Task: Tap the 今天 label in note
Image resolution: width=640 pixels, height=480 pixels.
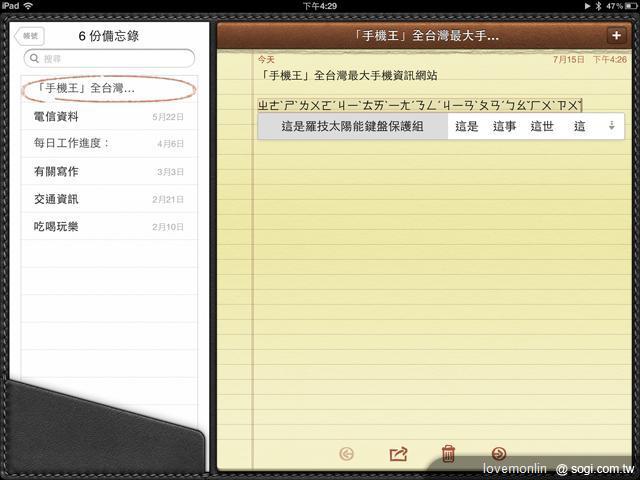Action: pos(266,60)
